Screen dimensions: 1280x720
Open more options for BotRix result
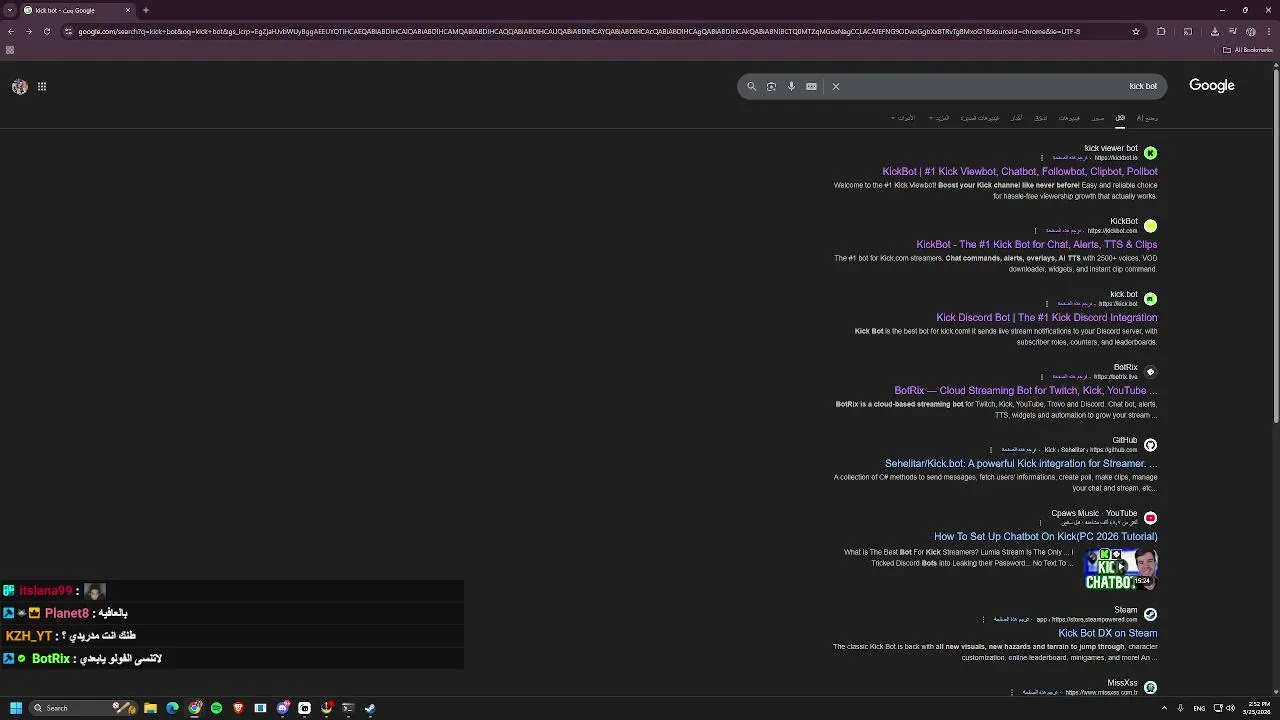tap(1042, 377)
